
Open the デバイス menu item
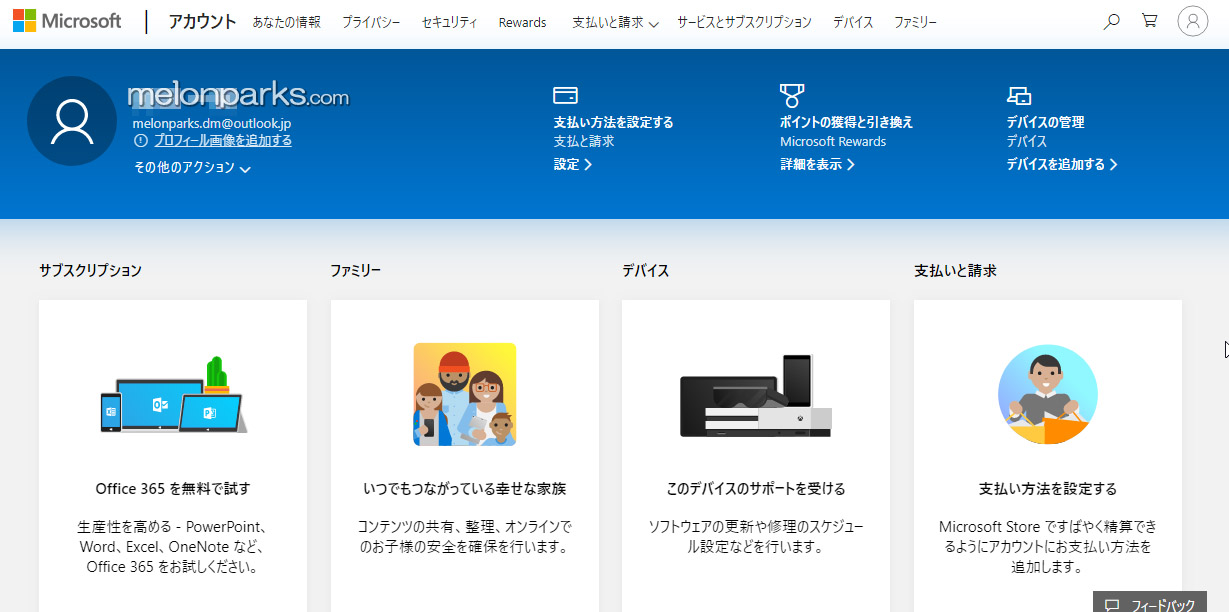pyautogui.click(x=853, y=22)
